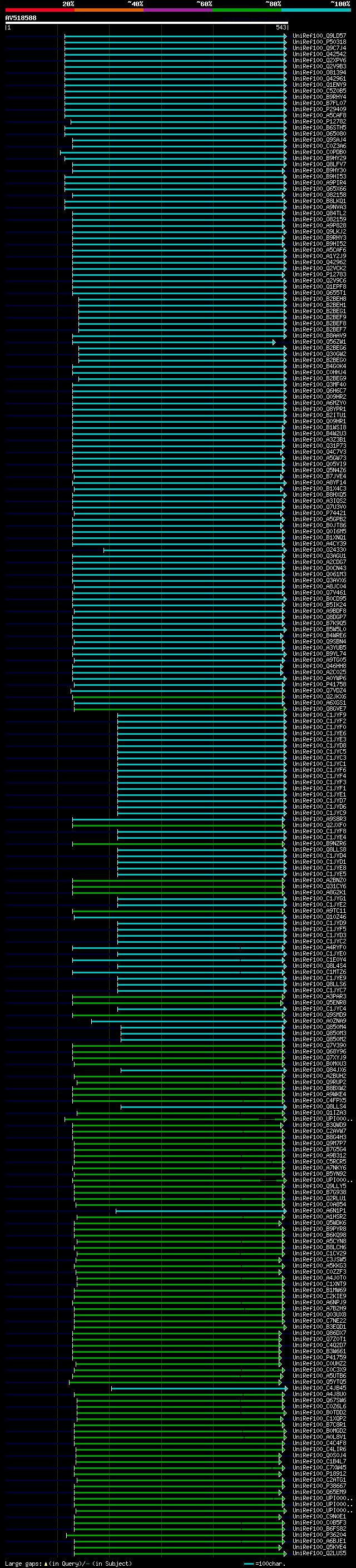Open hit UniRef100_O81394
Viewport: 356px width, 1568px height.
(x=319, y=72)
